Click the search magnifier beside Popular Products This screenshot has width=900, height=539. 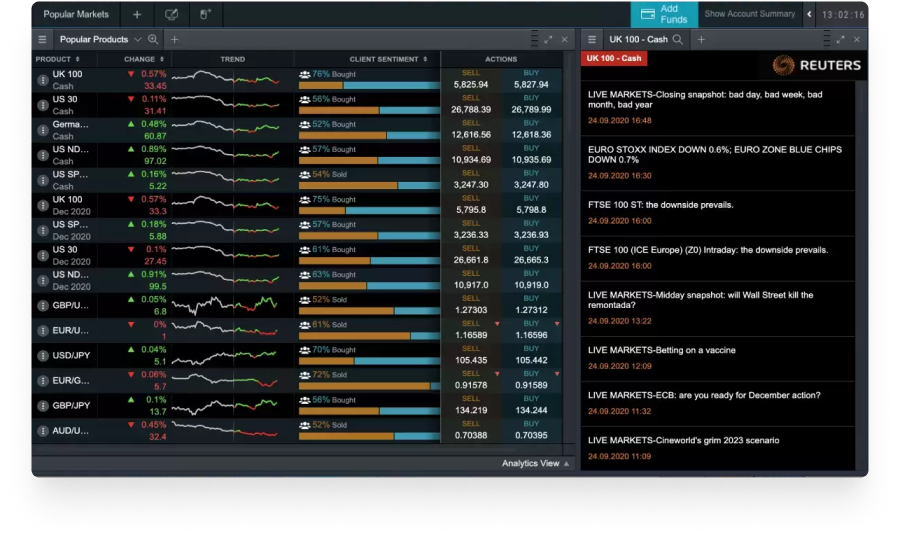tap(153, 40)
